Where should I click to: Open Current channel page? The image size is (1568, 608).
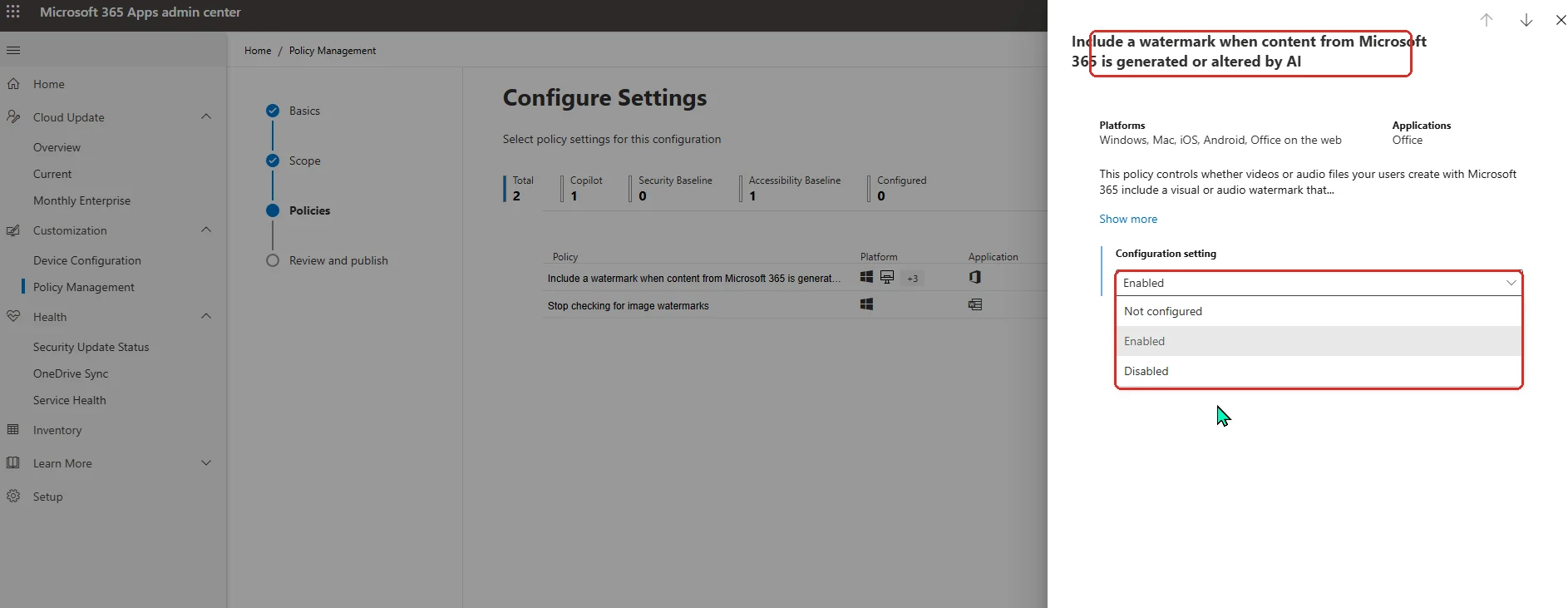click(x=52, y=174)
